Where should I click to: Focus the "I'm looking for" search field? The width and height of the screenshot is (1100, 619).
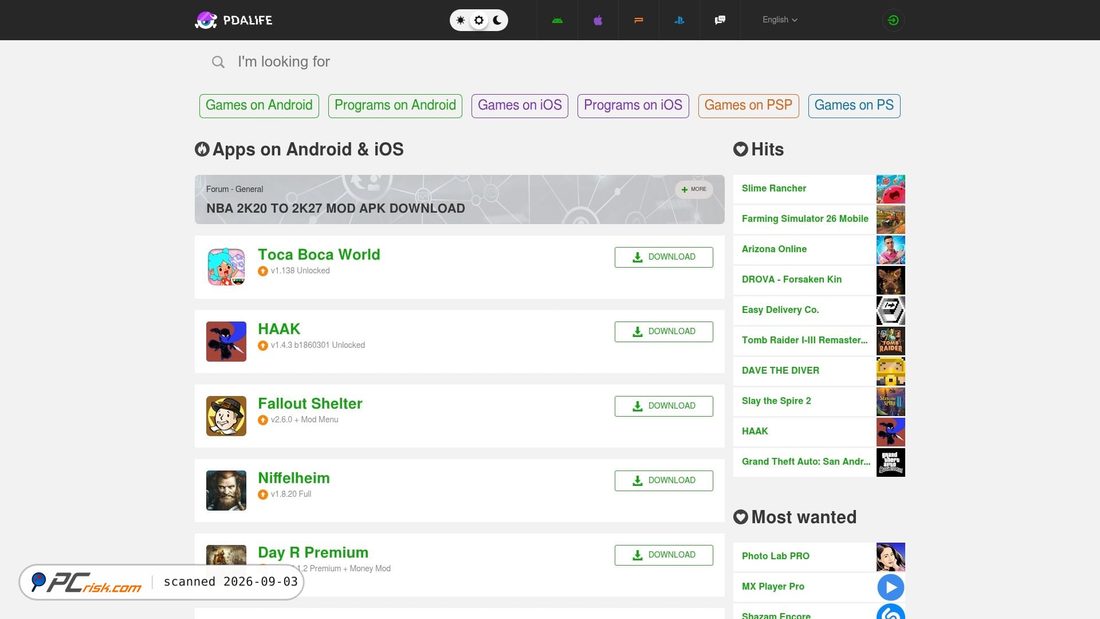pyautogui.click(x=551, y=62)
